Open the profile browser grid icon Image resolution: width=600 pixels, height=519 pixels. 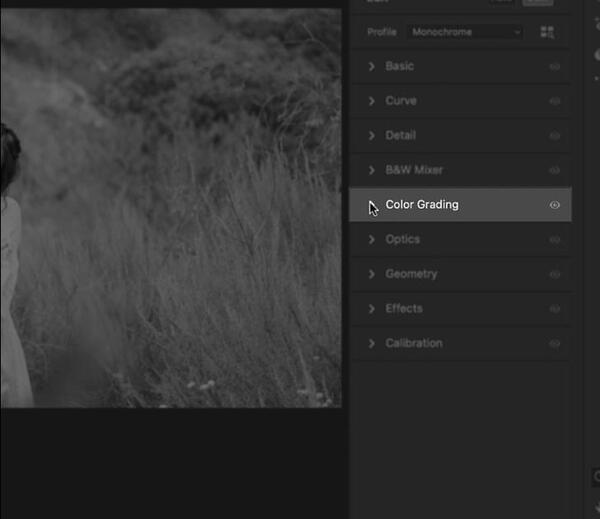547,32
